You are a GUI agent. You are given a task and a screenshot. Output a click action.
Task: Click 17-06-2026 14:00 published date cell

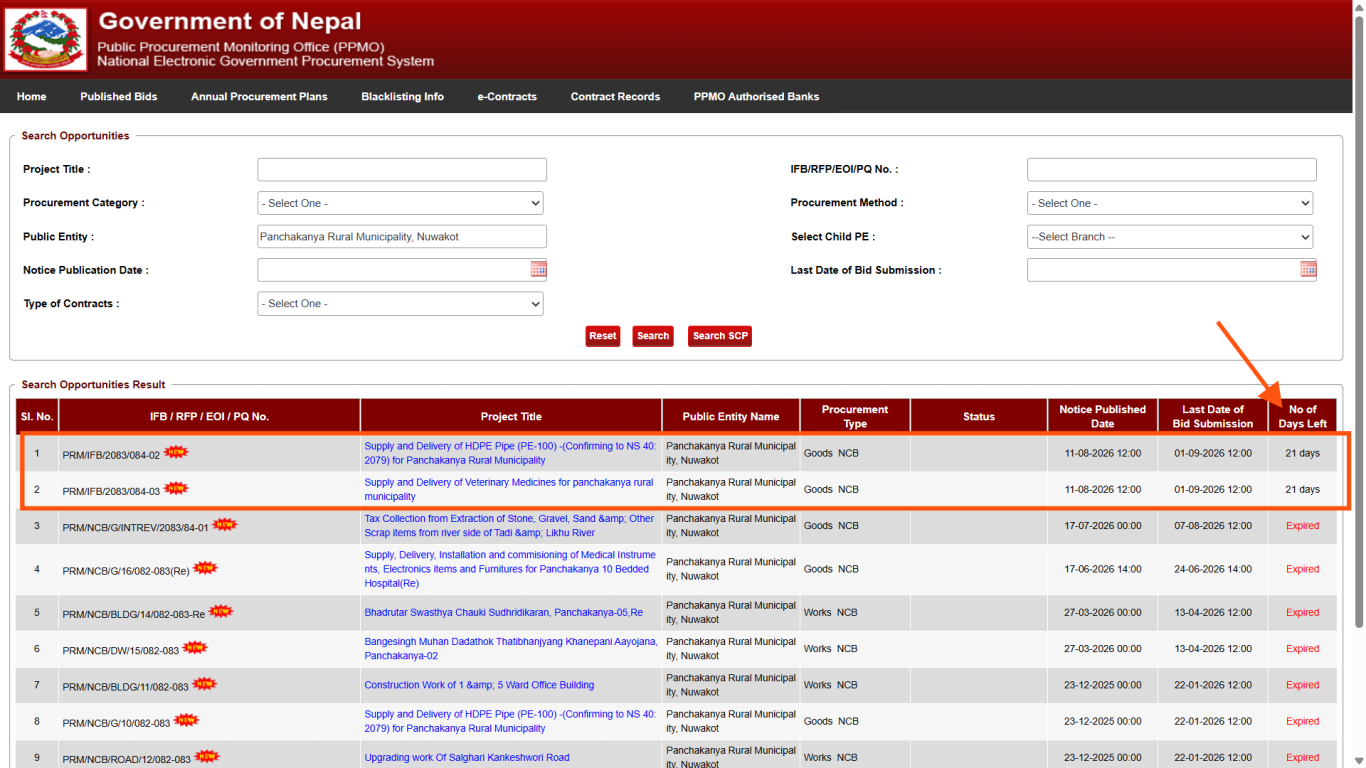click(x=1102, y=569)
